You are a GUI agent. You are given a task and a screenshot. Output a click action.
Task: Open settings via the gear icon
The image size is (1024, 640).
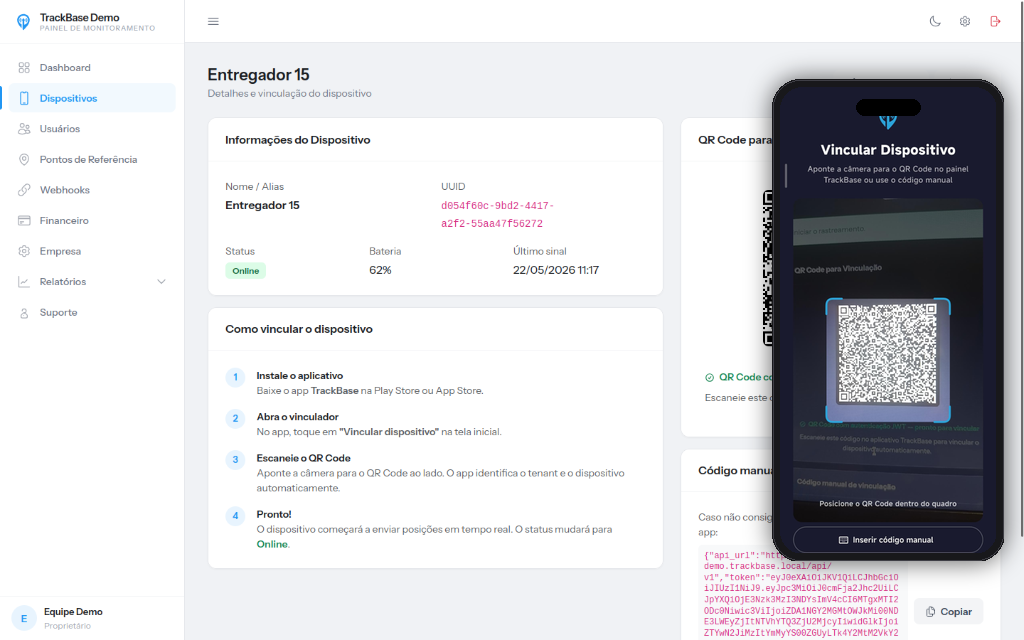pos(965,22)
